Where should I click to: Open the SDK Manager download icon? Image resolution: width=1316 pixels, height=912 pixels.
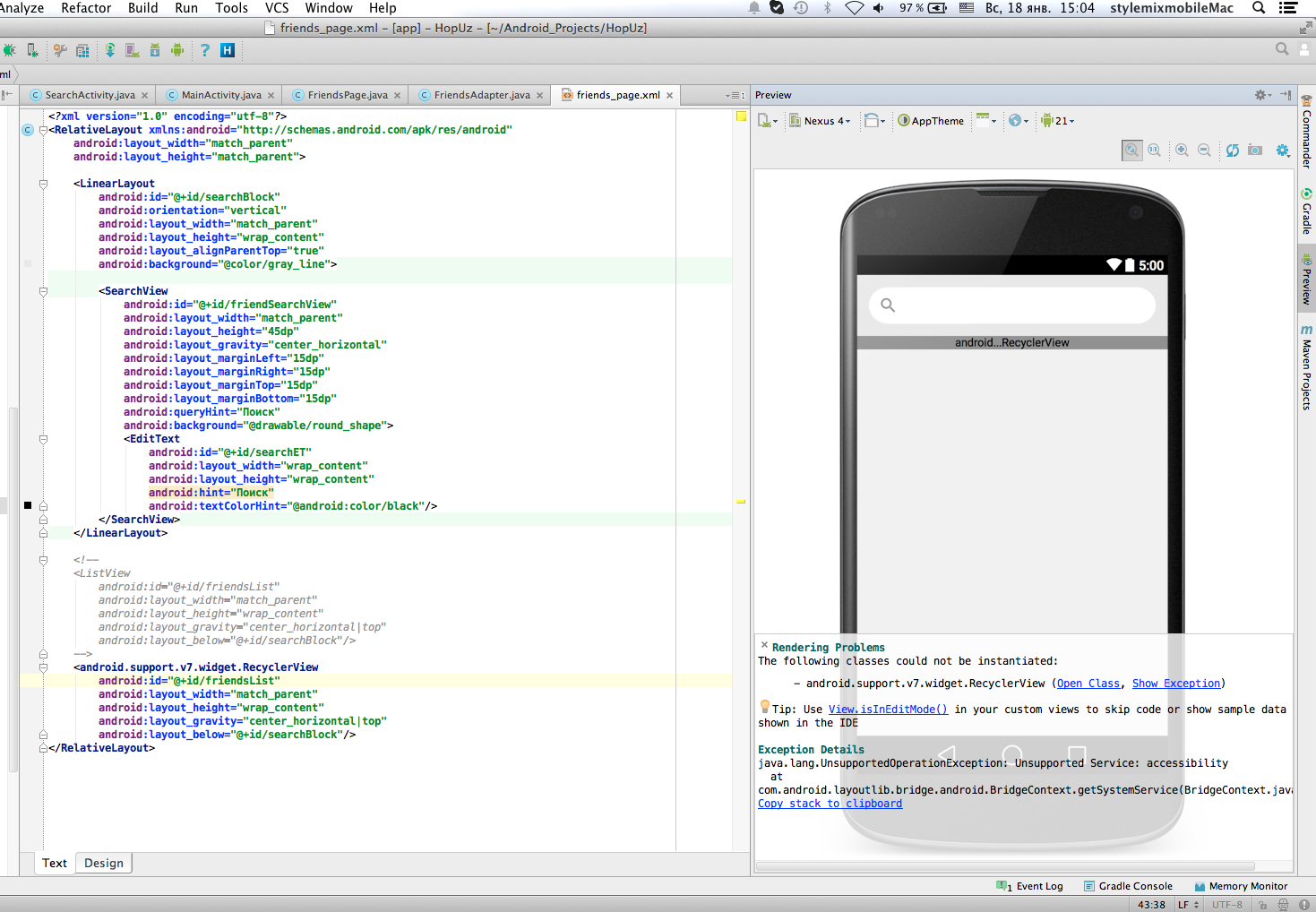[155, 50]
